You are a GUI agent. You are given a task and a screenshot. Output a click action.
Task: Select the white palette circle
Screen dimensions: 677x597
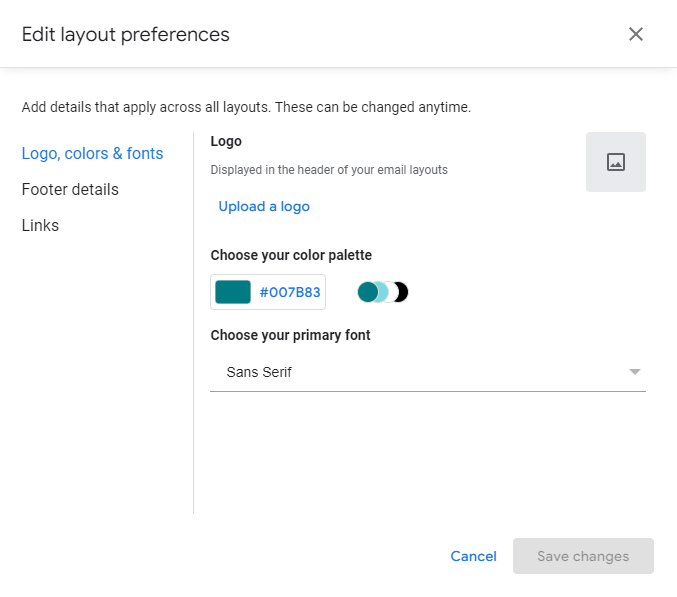pyautogui.click(x=391, y=292)
